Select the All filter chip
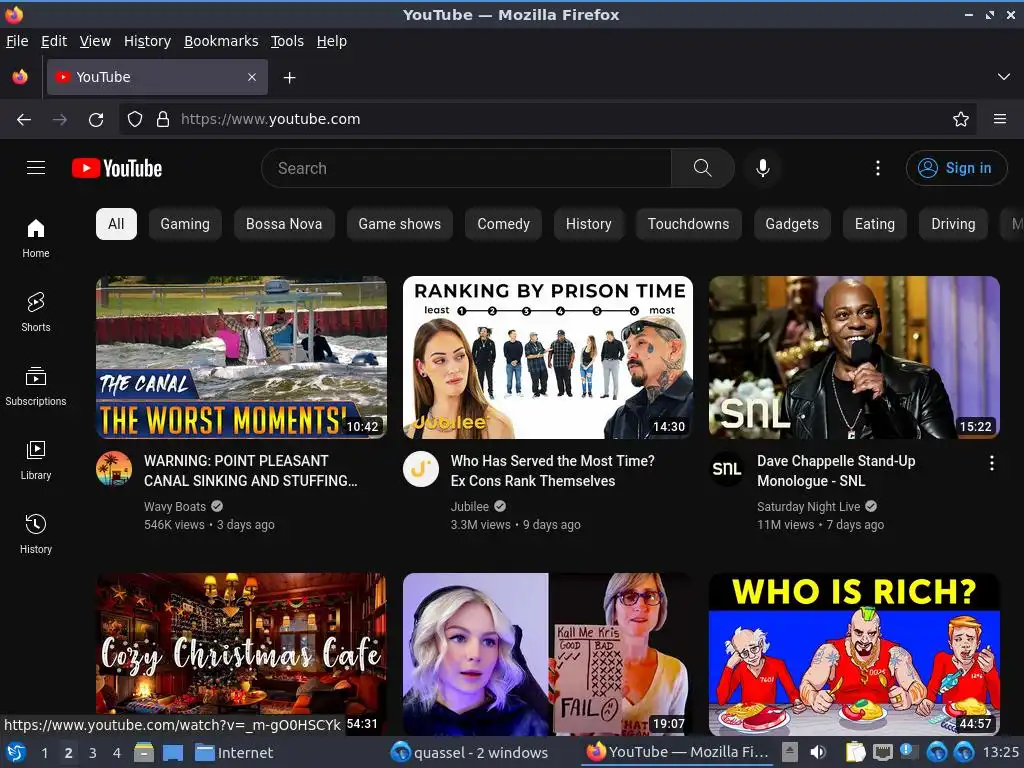1024x768 pixels. tap(116, 224)
